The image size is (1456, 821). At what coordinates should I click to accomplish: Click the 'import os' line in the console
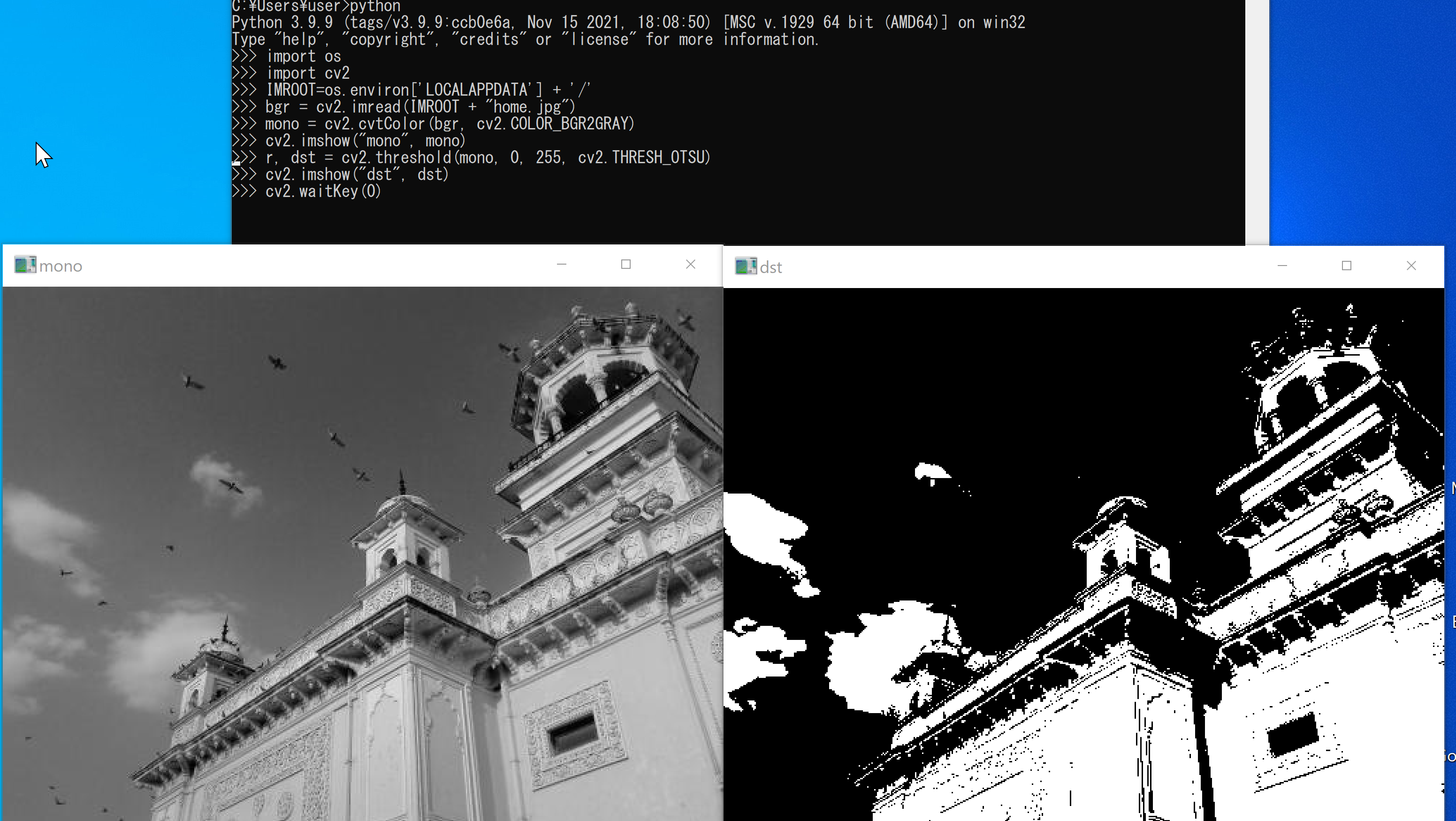click(287, 56)
